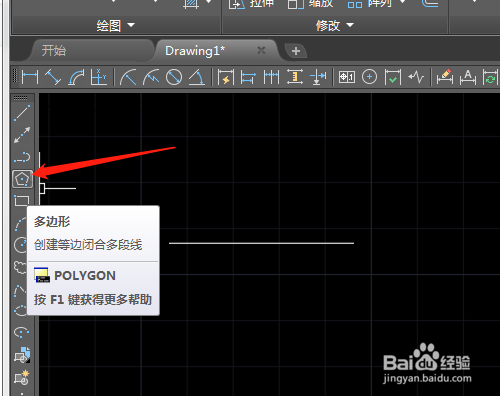The image size is (500, 396).
Task: Click the Dimension Break tool
Action: point(318,77)
